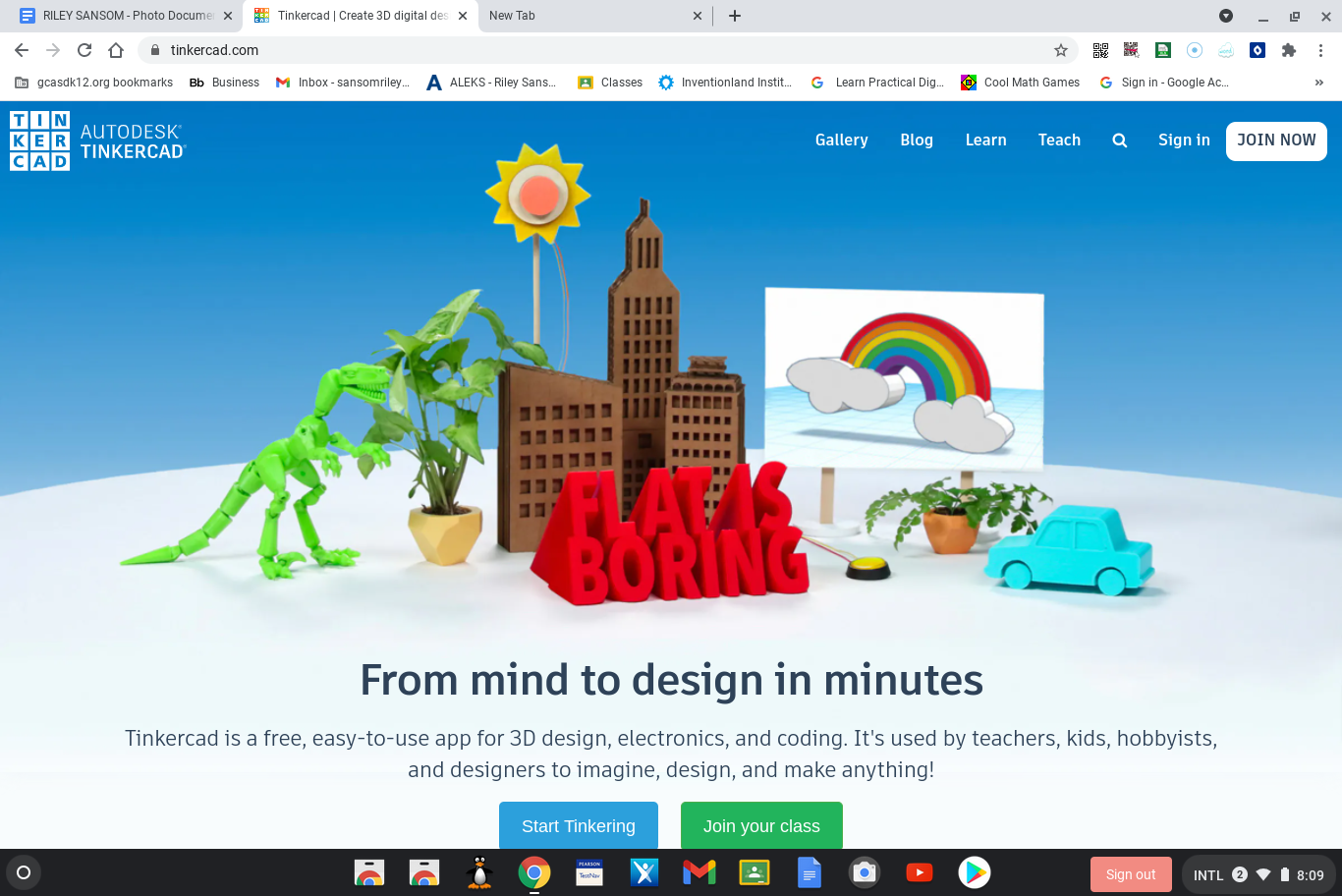This screenshot has width=1342, height=896.
Task: Open the Chrome extensions puzzle icon
Action: coord(1288,50)
